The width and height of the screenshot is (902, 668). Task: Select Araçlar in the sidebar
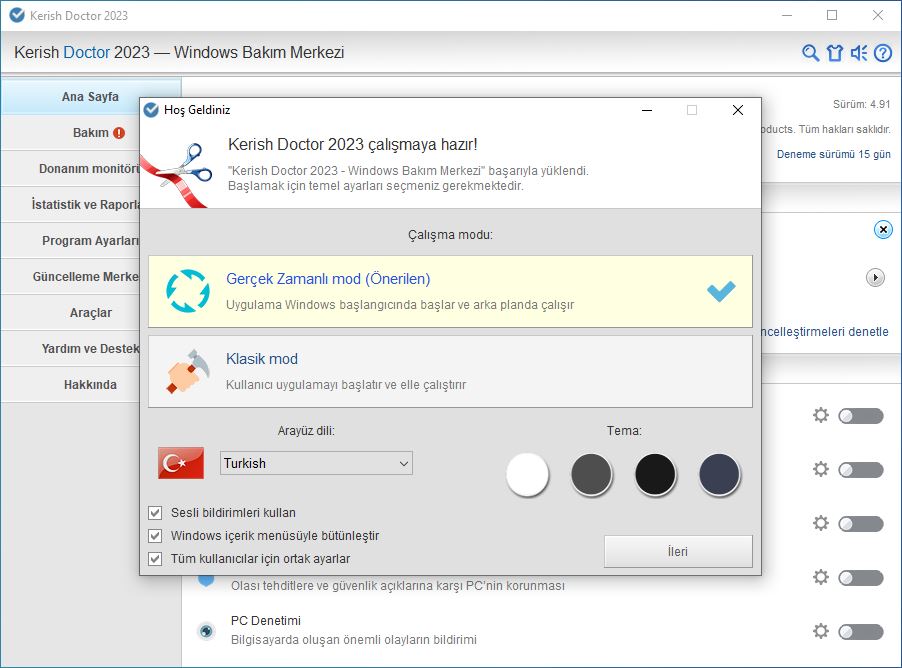tap(70, 312)
